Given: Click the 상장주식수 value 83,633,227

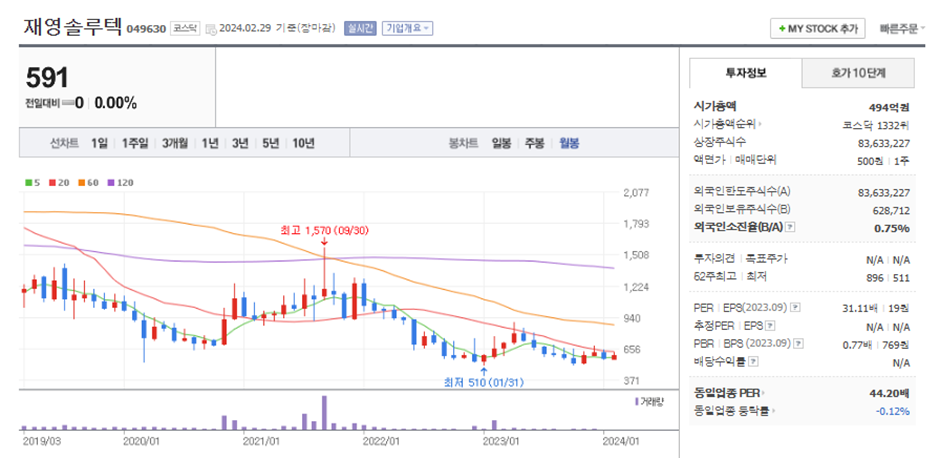Looking at the screenshot, I should tap(884, 143).
